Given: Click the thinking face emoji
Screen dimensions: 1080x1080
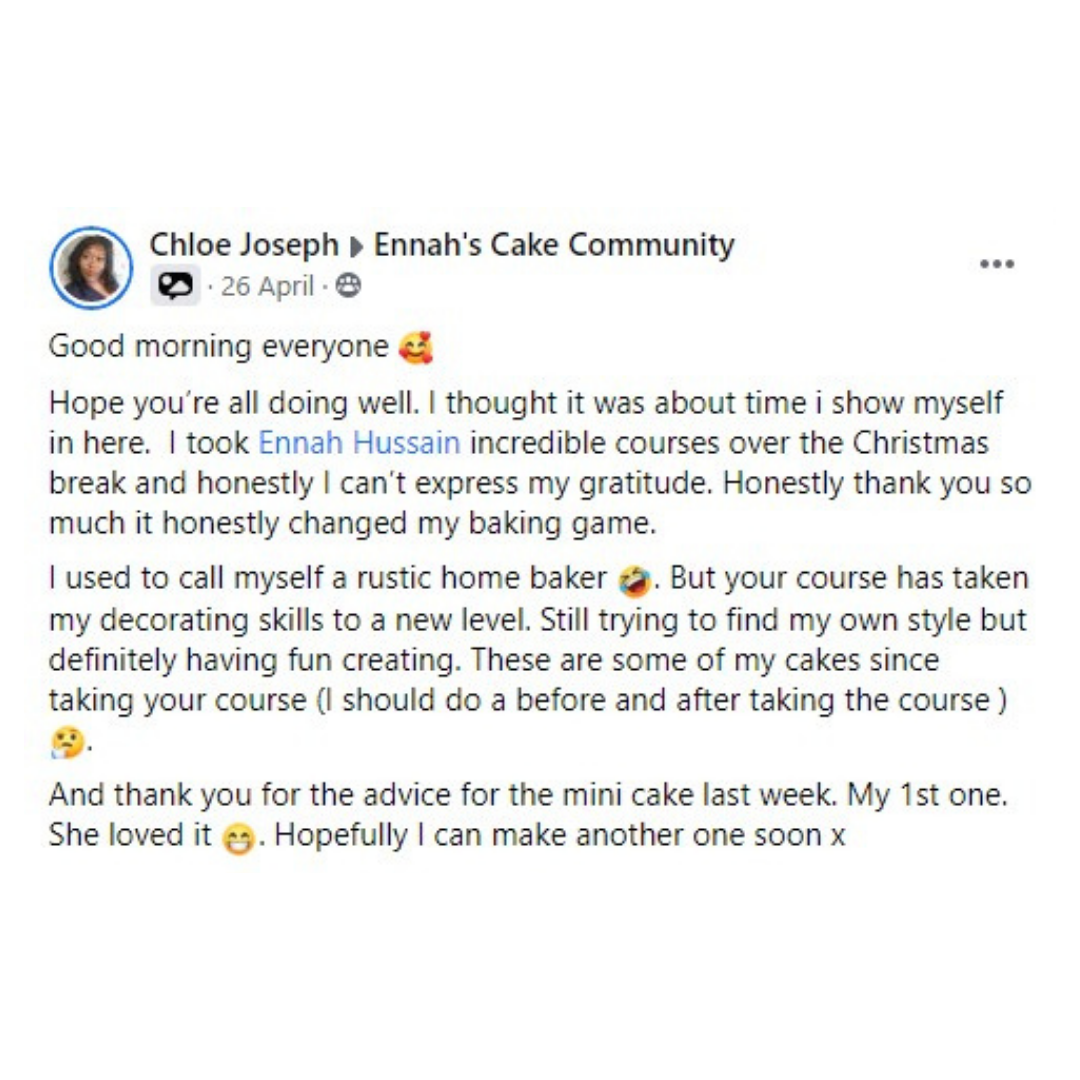Looking at the screenshot, I should click(68, 742).
